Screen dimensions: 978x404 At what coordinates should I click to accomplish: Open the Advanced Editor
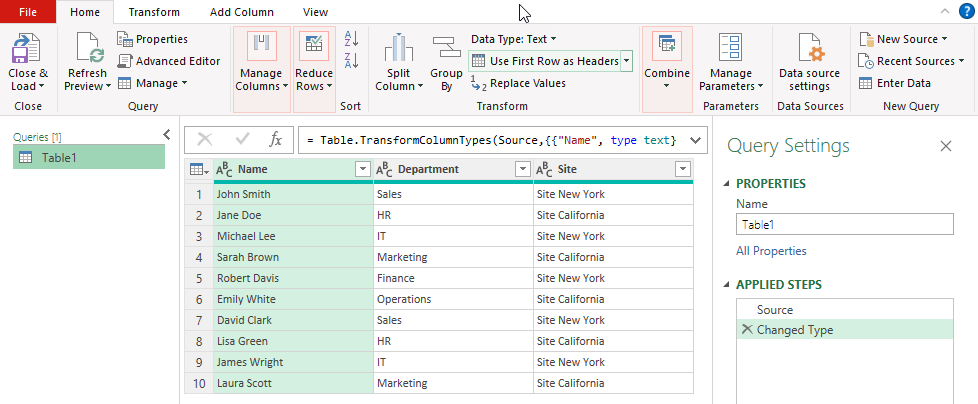tap(168, 61)
